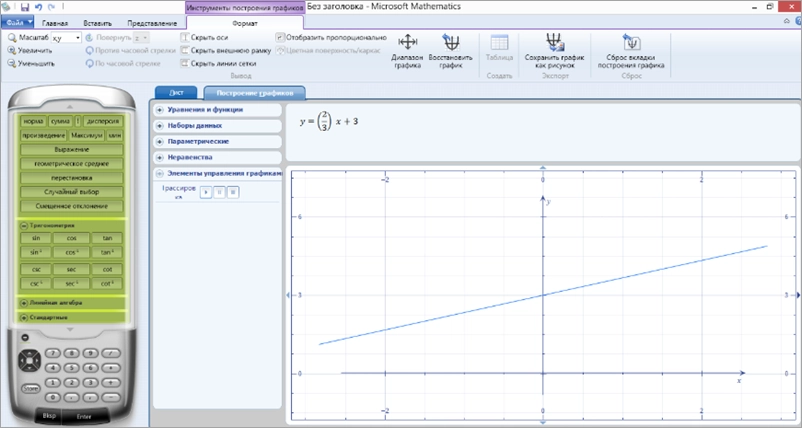Click the Save icon in quick access toolbar

click(25, 7)
